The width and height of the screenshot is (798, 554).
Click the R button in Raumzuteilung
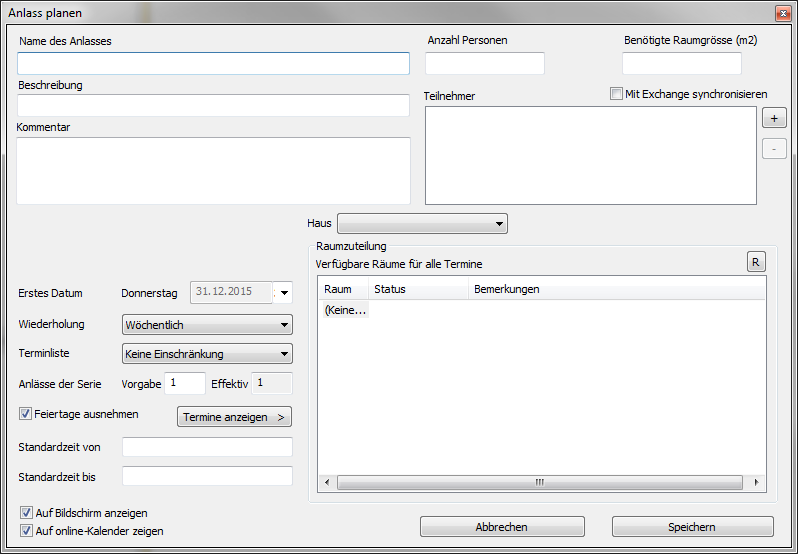[x=756, y=262]
